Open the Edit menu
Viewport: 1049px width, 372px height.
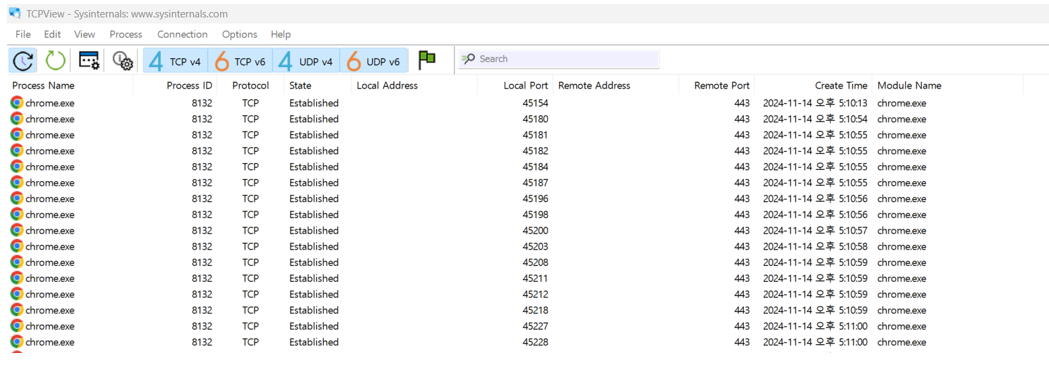tap(53, 34)
